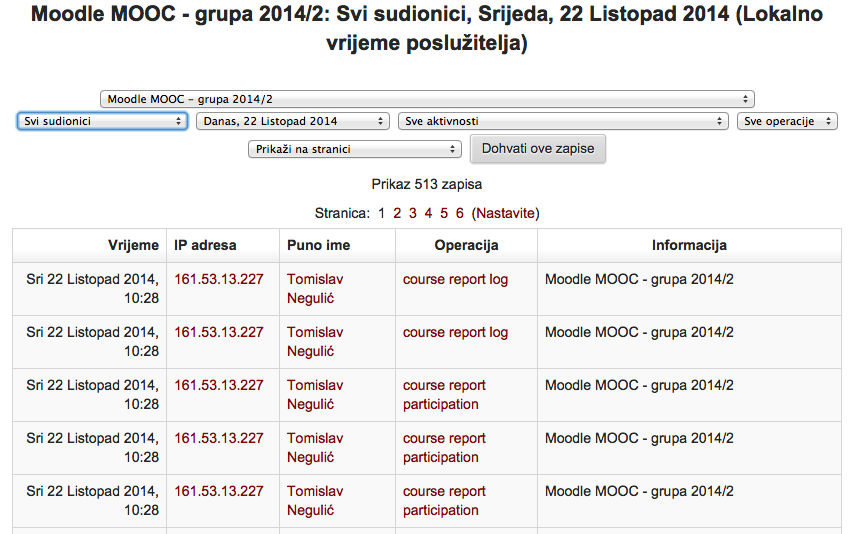Open Tomislav Negulić profile in first row
Screen dimensions: 849x534
(315, 289)
